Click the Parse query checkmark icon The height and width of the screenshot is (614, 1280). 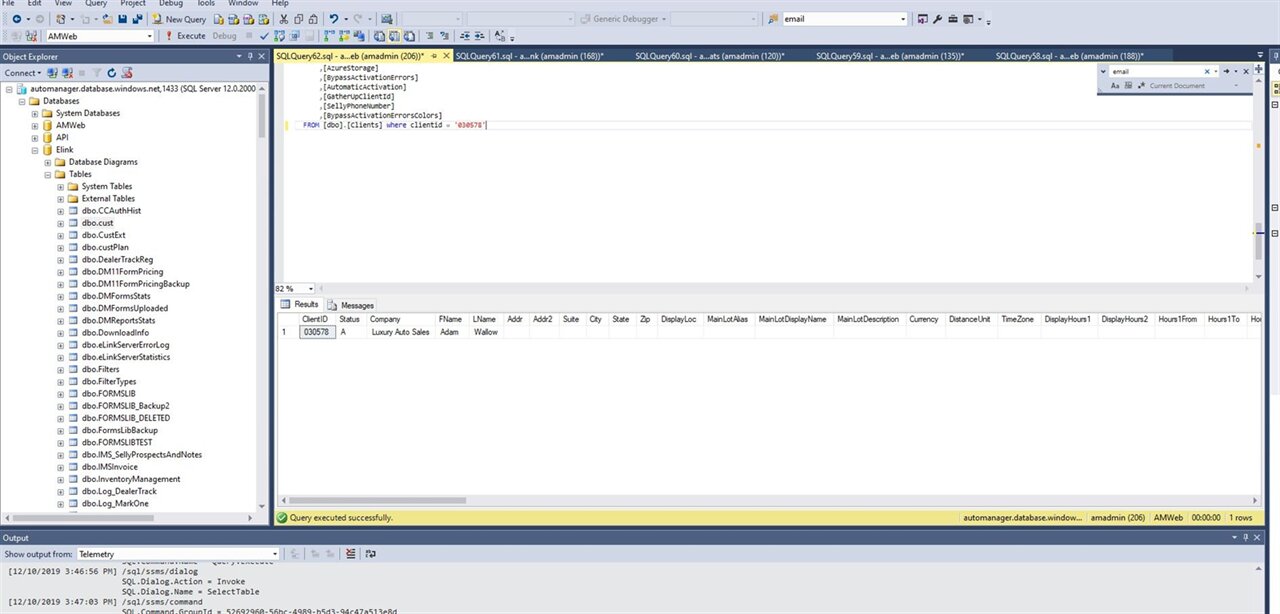[265, 36]
